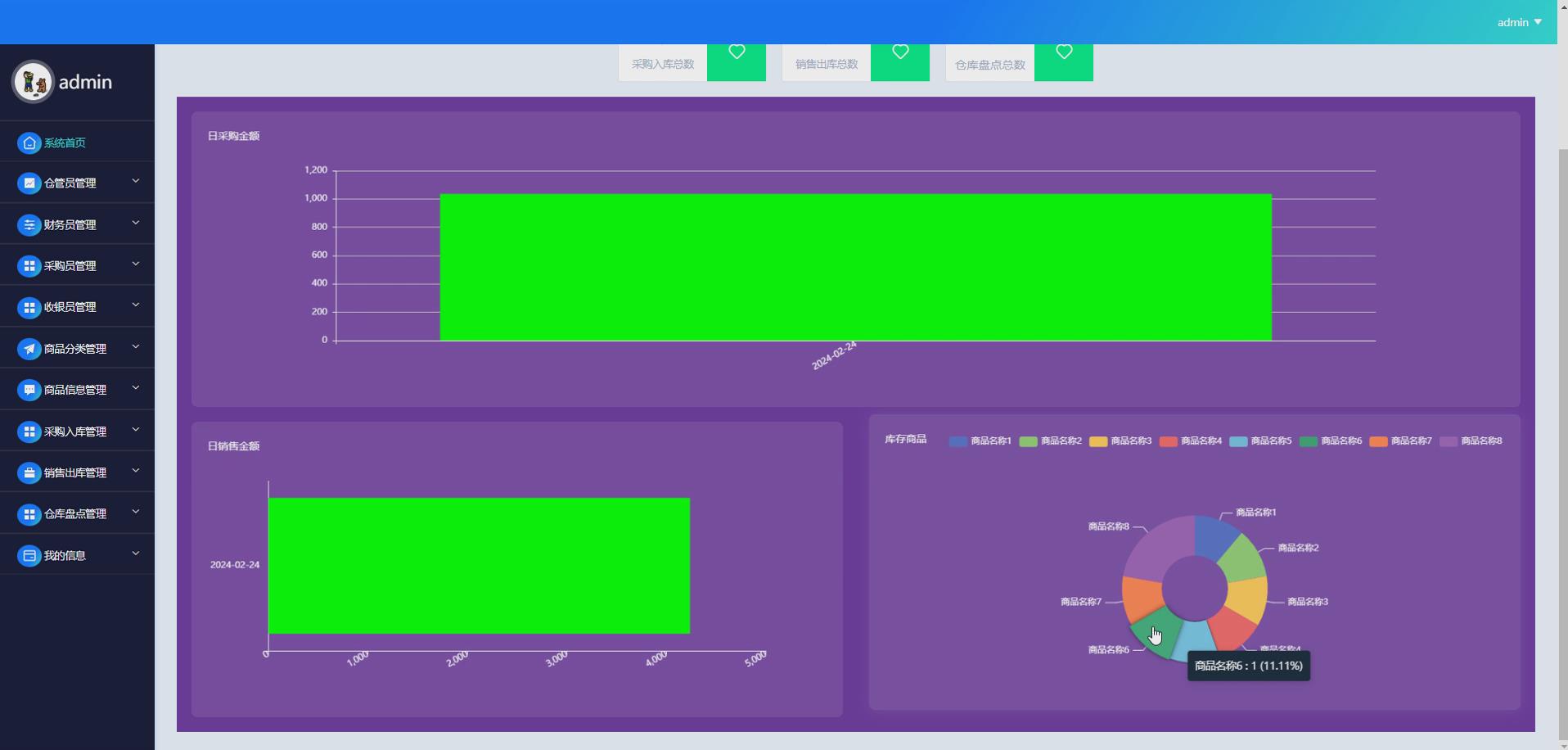Screen dimensions: 1568x750
Task: Click the heart icon beside 销售出库总数
Action: [900, 52]
